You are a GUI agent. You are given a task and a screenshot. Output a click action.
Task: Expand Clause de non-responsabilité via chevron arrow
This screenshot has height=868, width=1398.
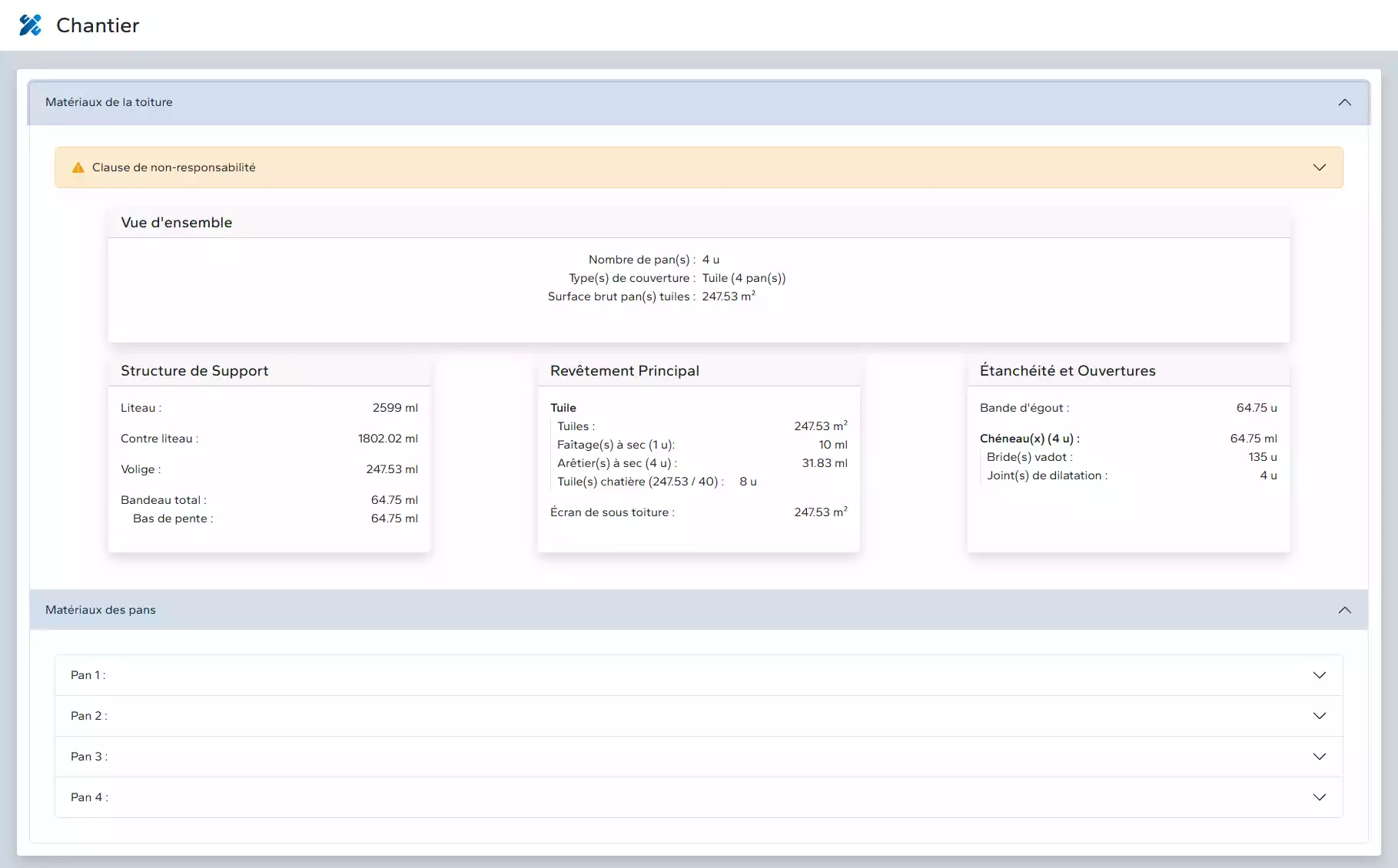(1319, 167)
